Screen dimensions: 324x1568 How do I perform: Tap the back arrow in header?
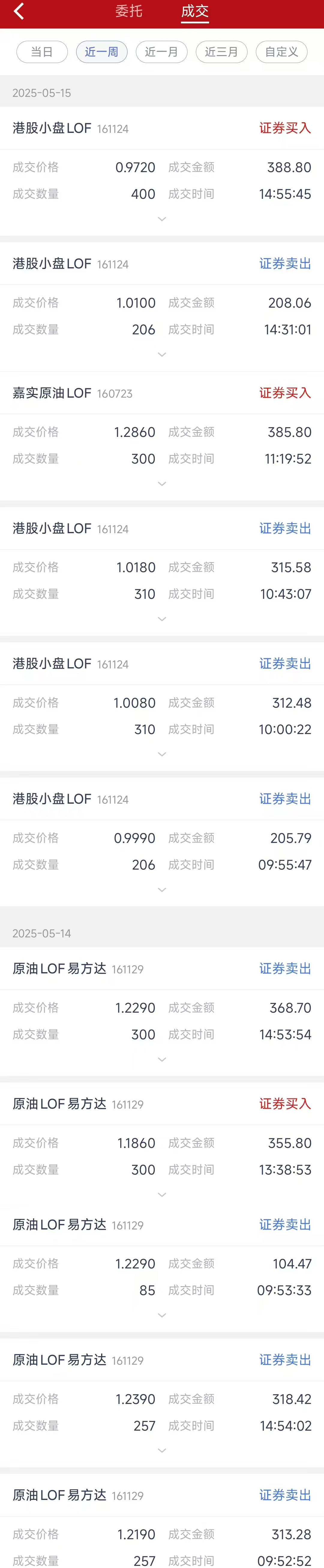coord(19,12)
